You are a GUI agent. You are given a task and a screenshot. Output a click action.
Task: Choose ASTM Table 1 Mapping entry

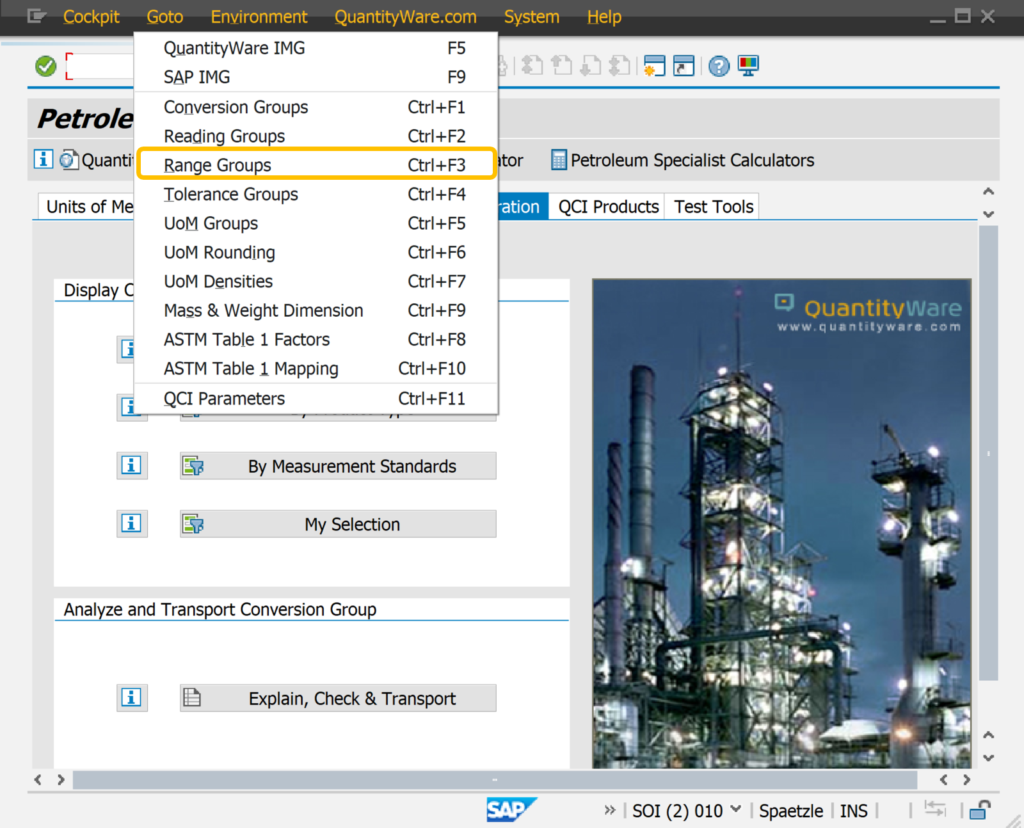315,368
